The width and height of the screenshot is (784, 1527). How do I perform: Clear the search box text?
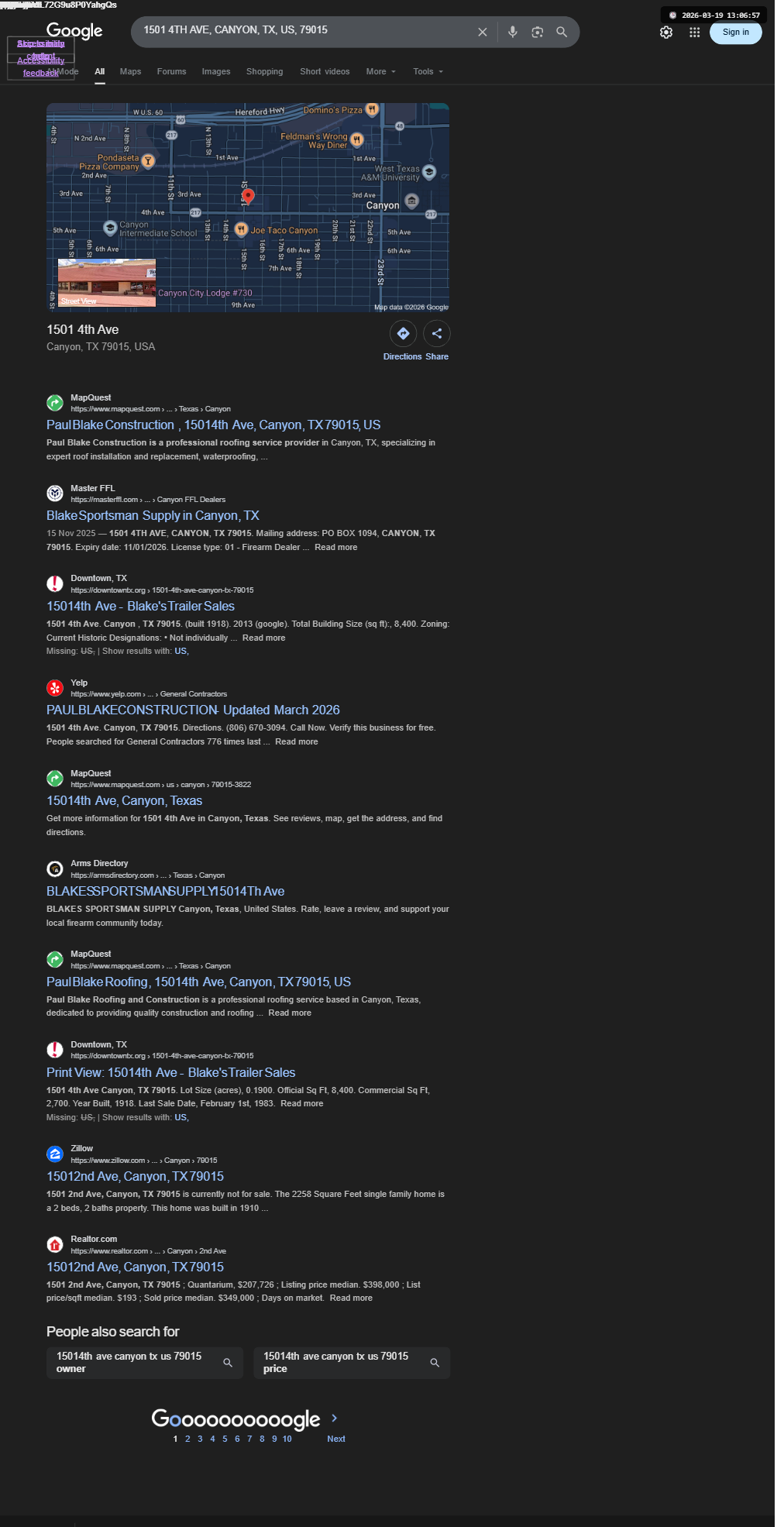pos(482,32)
